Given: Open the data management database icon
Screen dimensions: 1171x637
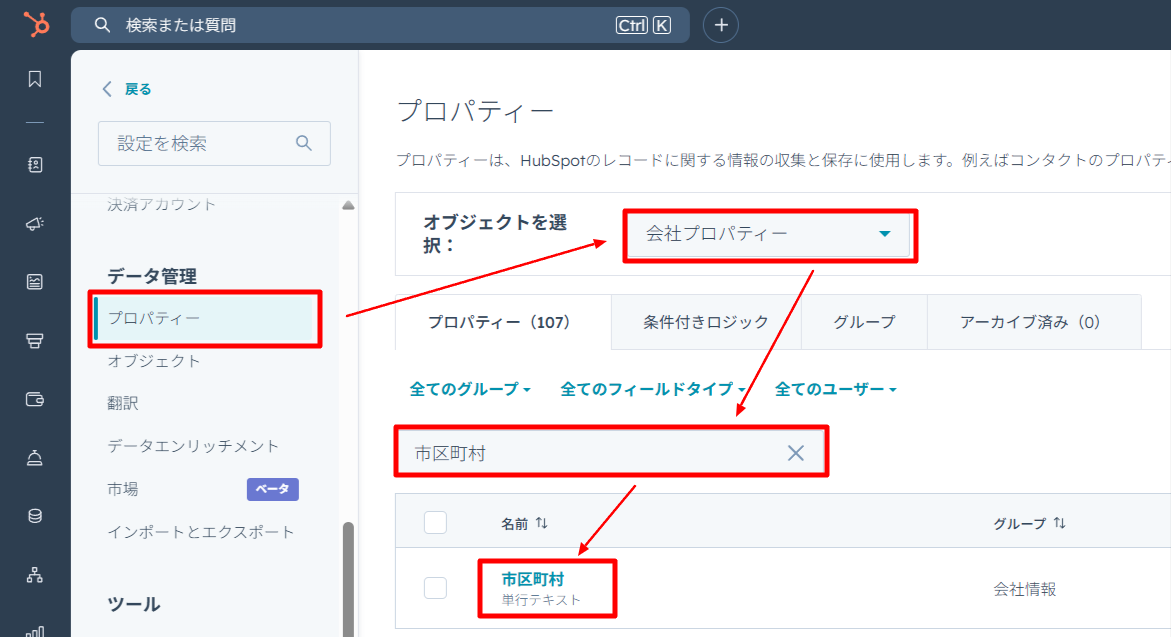Looking at the screenshot, I should [x=35, y=516].
